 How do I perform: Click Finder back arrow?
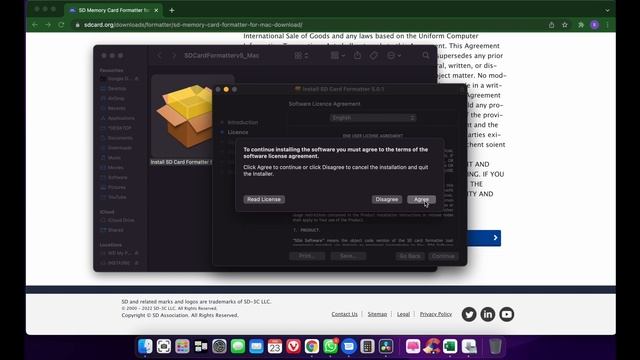click(x=160, y=56)
